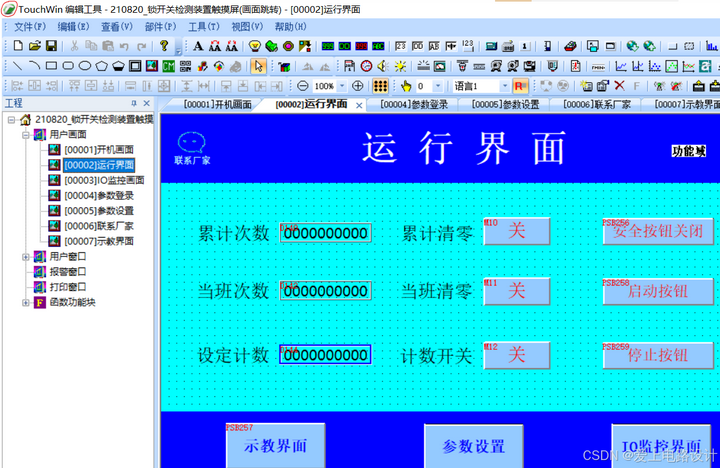Click the bar chart component icon

pyautogui.click(x=711, y=46)
